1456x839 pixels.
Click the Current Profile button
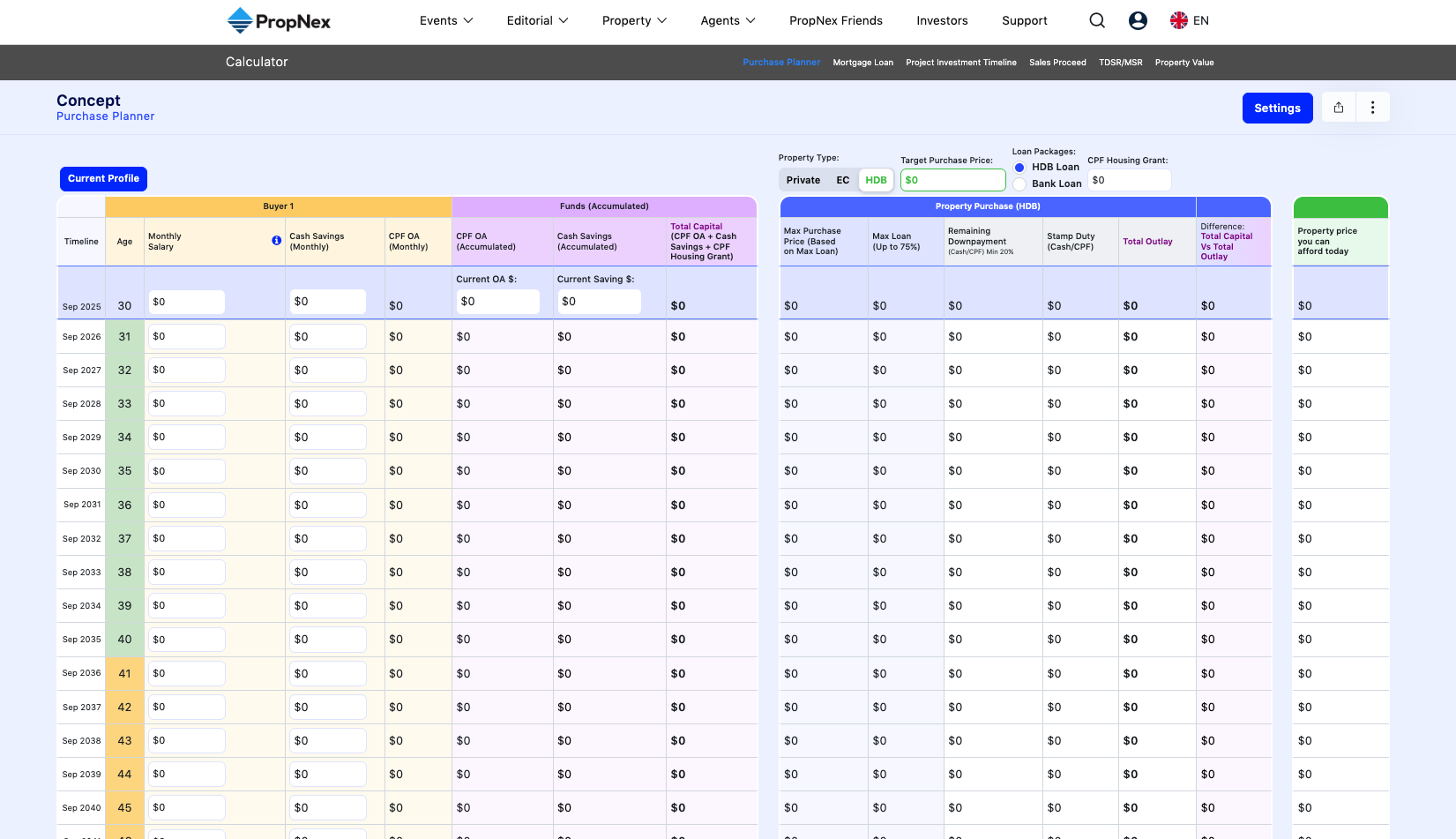pos(103,178)
